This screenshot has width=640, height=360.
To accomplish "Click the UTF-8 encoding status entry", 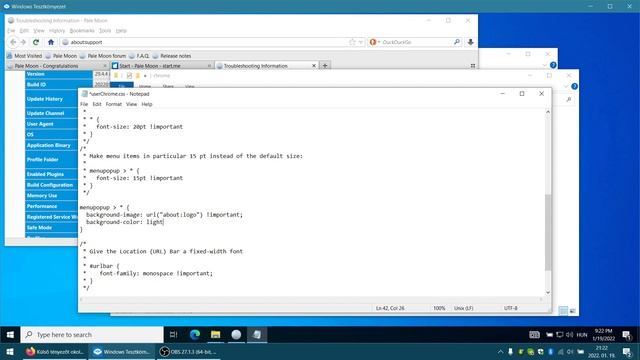I will coord(510,308).
